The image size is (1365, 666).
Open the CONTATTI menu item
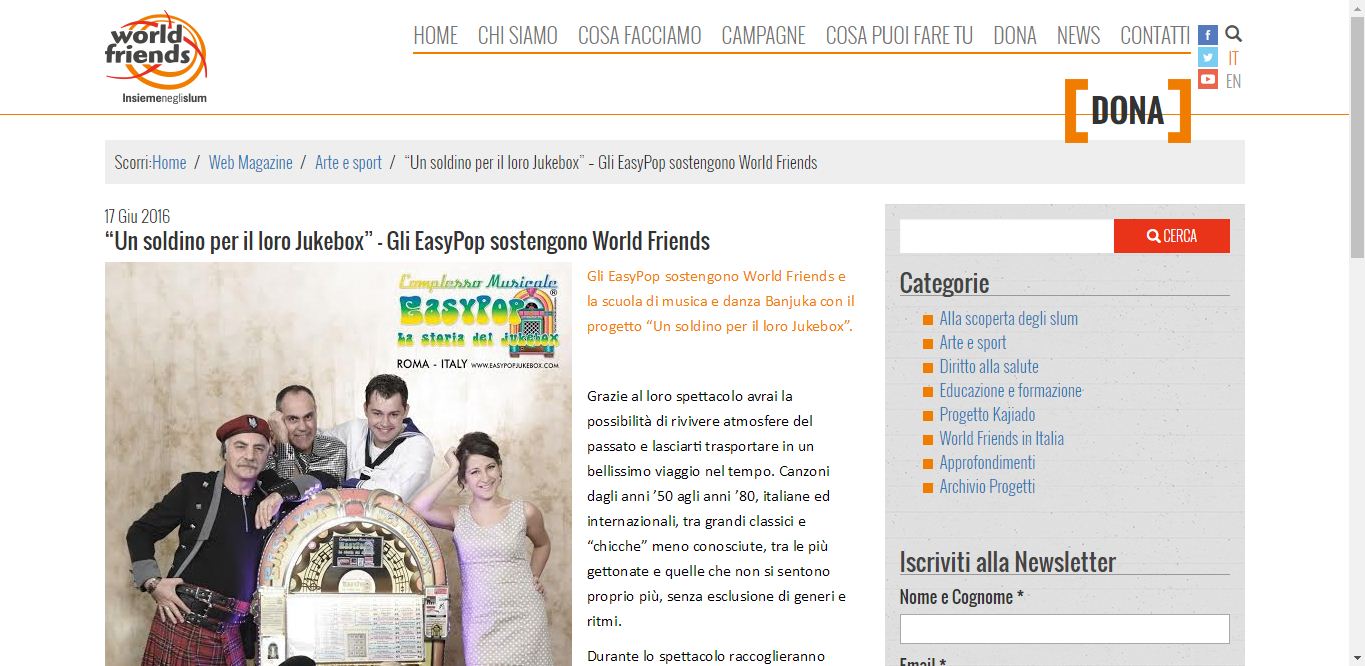[1155, 35]
